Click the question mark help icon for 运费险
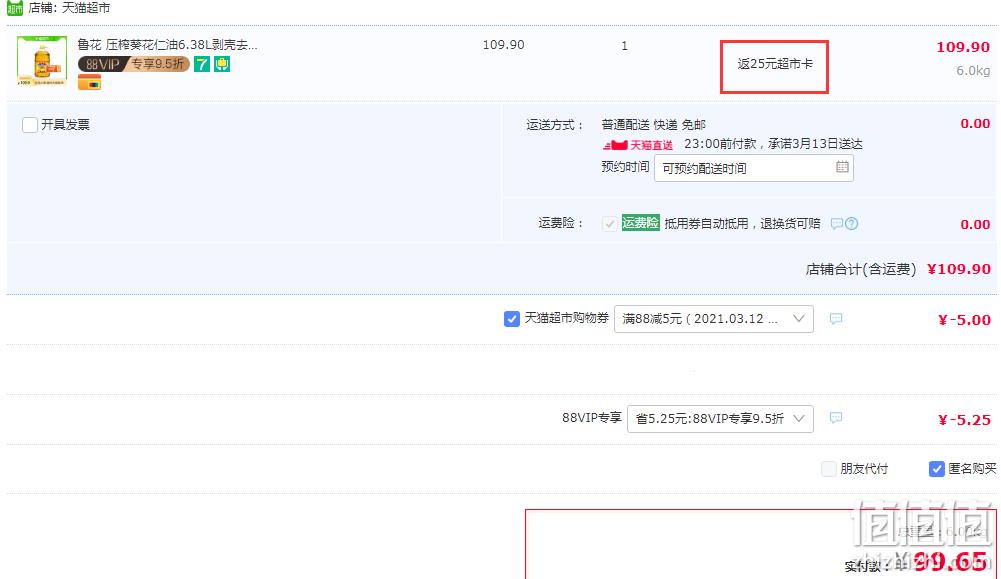Image resolution: width=1001 pixels, height=579 pixels. click(852, 223)
